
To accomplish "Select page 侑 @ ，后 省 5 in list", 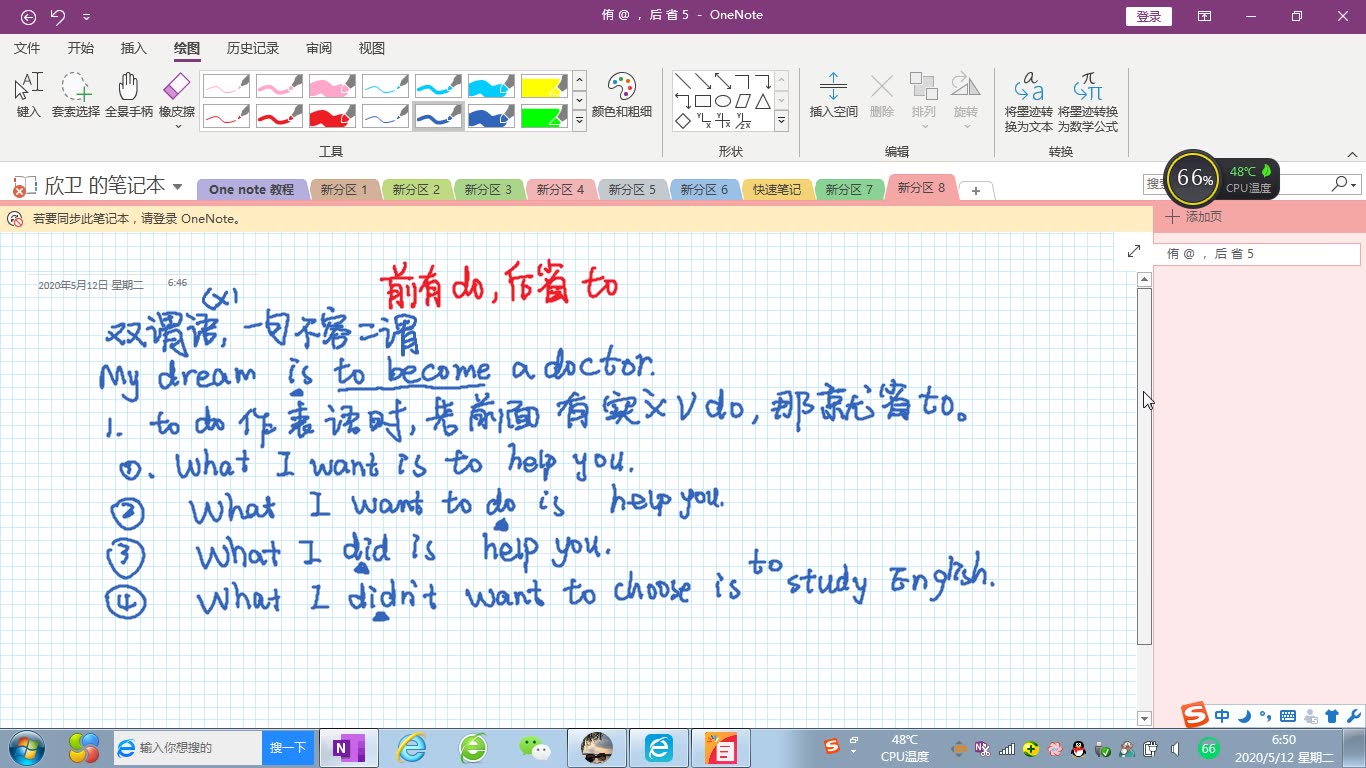I will point(1258,254).
